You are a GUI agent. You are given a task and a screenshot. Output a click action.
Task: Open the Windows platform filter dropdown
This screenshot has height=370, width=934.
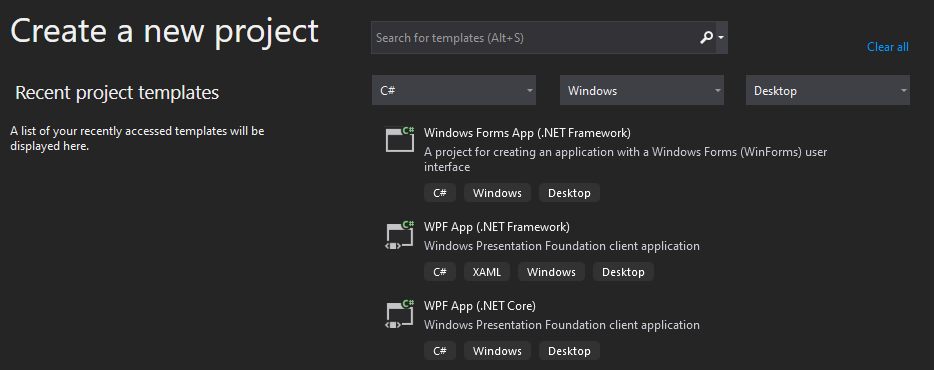pyautogui.click(x=642, y=91)
